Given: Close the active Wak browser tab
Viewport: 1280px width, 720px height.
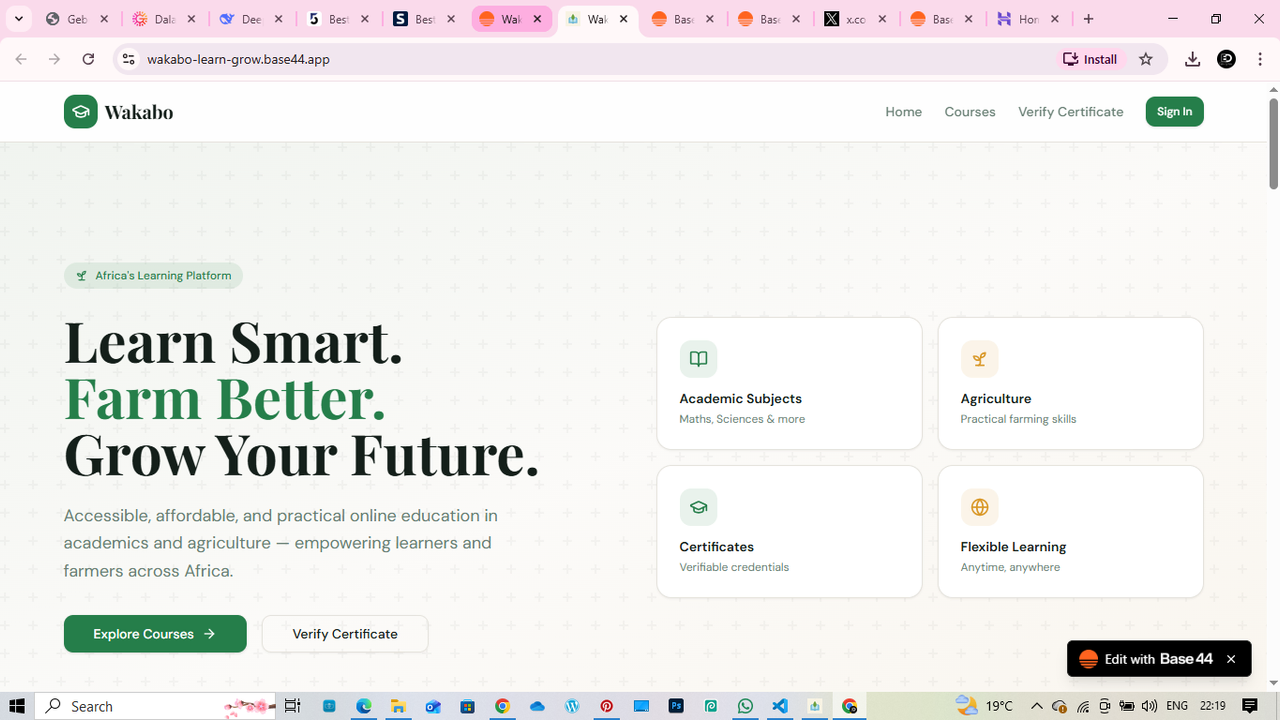Looking at the screenshot, I should (x=624, y=19).
